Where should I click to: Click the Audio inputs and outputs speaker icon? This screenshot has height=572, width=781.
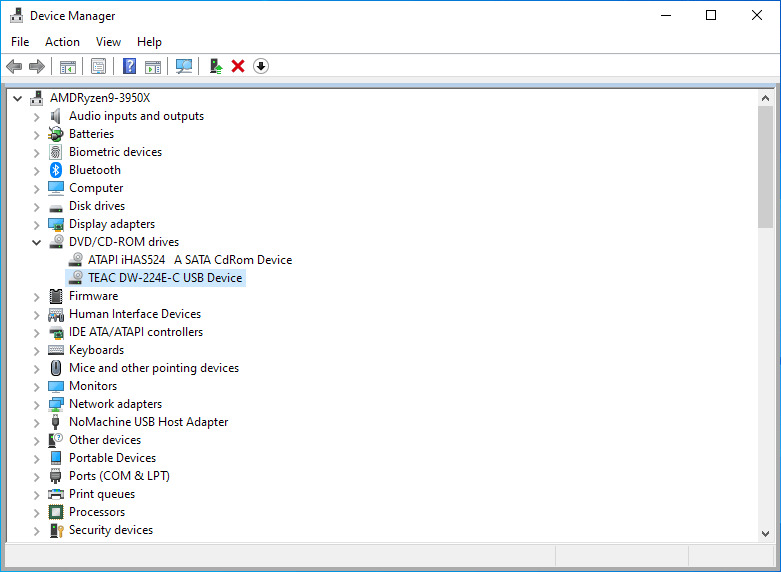[x=56, y=116]
